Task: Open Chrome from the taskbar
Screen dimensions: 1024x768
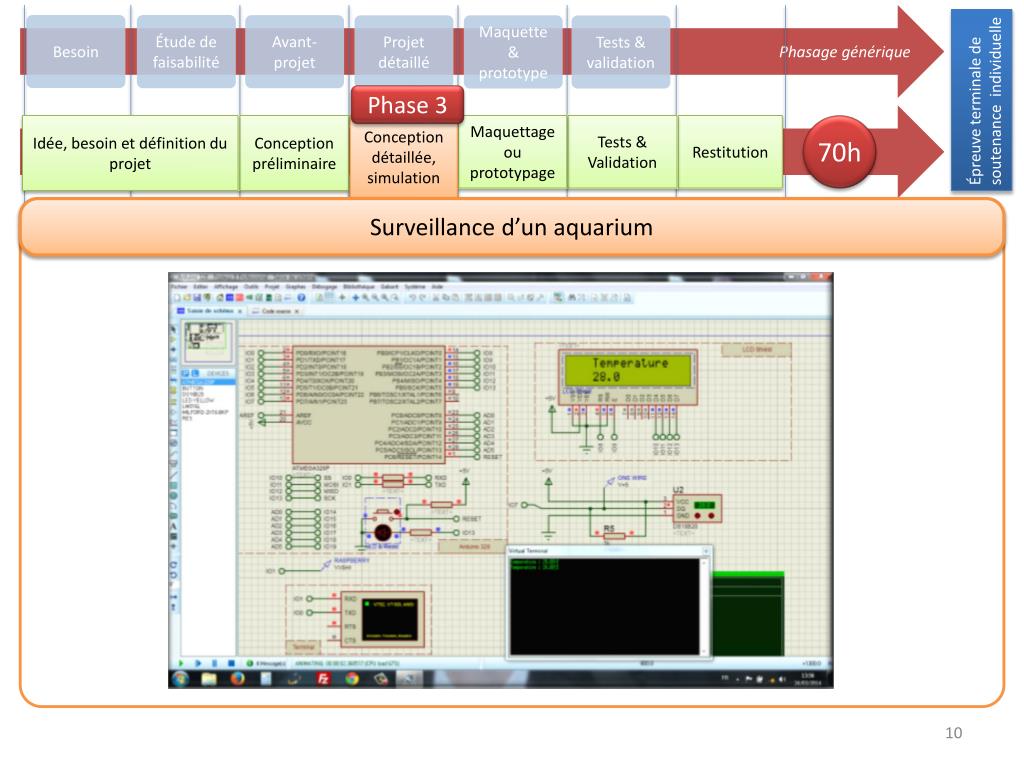Action: pos(352,679)
